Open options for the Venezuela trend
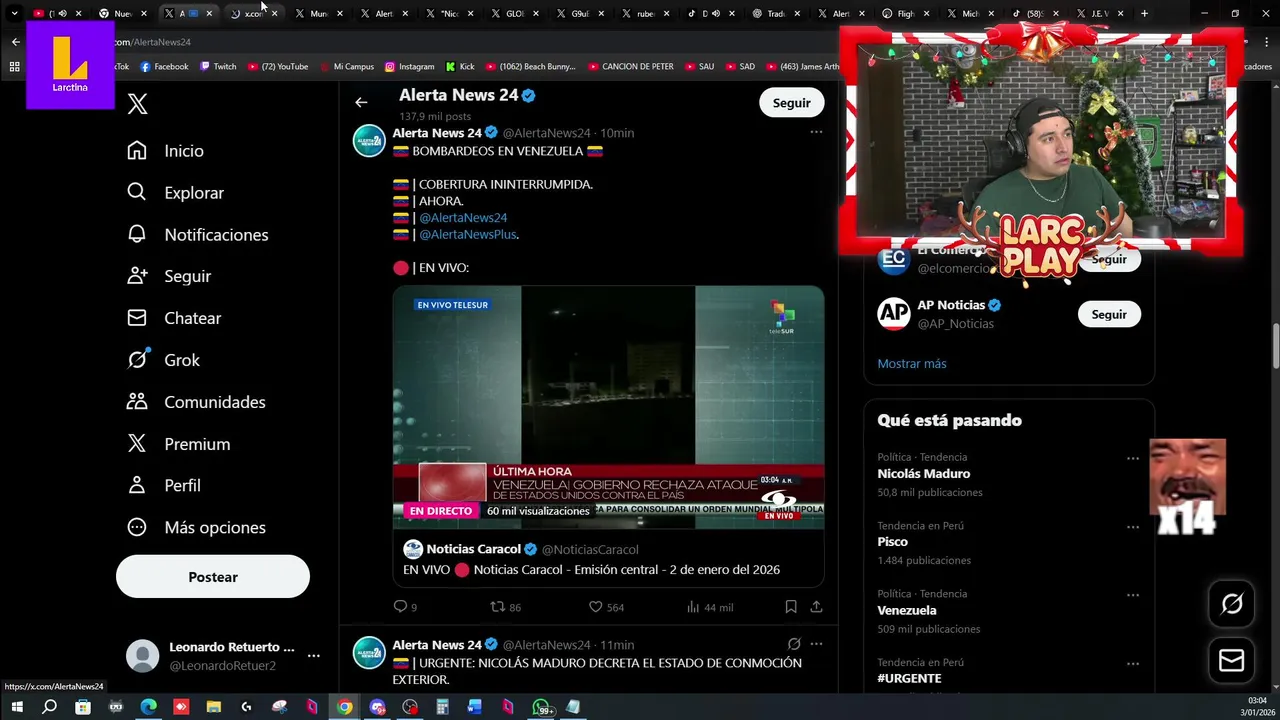 [x=1133, y=595]
